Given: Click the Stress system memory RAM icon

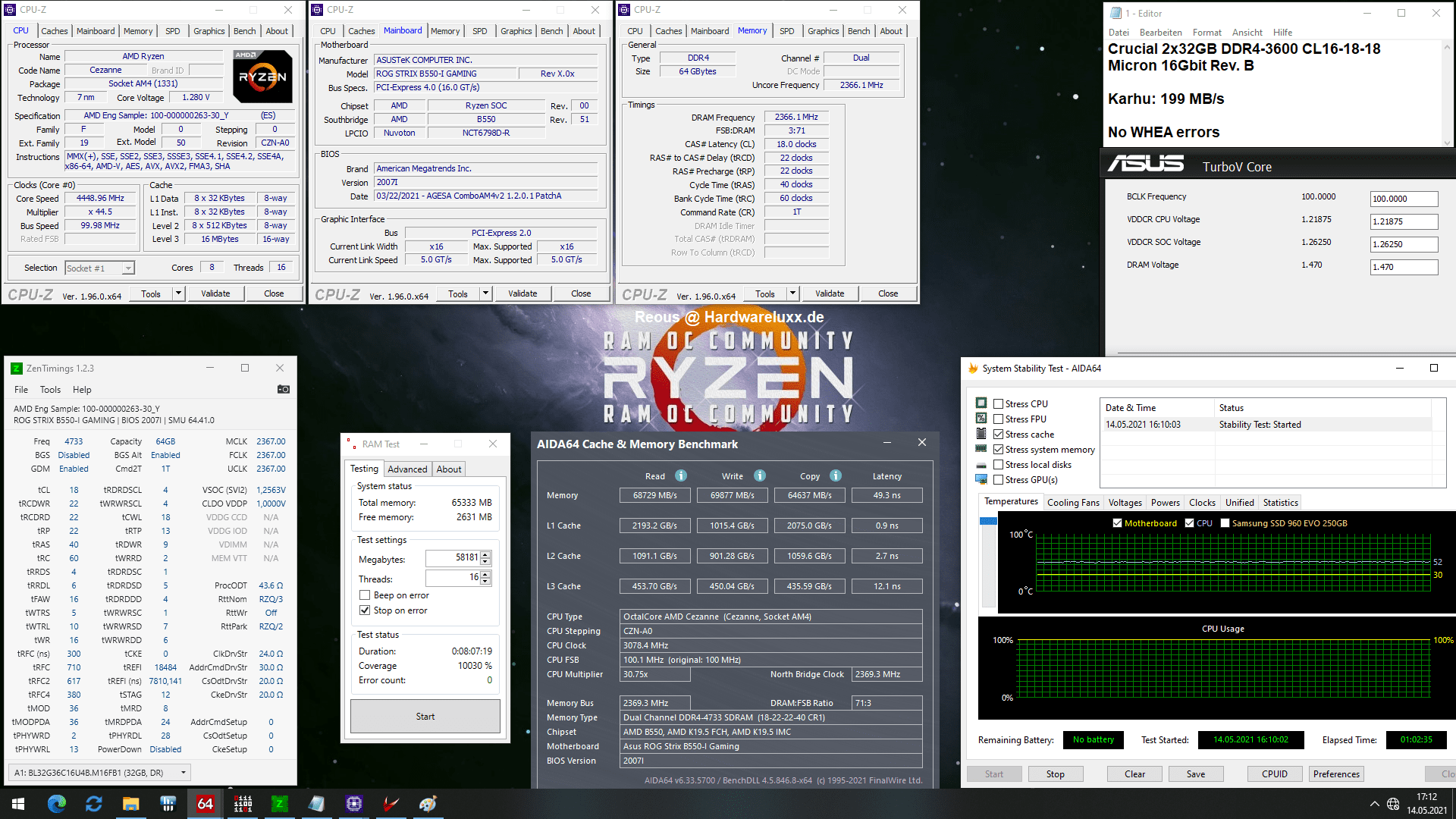Looking at the screenshot, I should 981,449.
